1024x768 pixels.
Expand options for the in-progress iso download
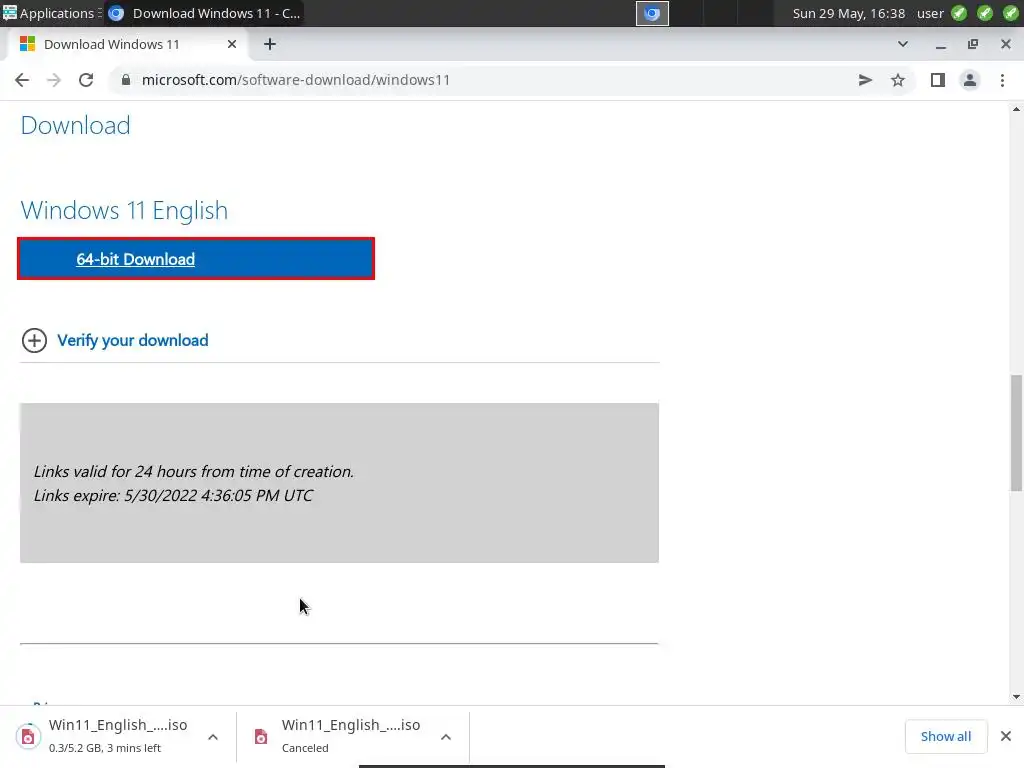click(213, 737)
